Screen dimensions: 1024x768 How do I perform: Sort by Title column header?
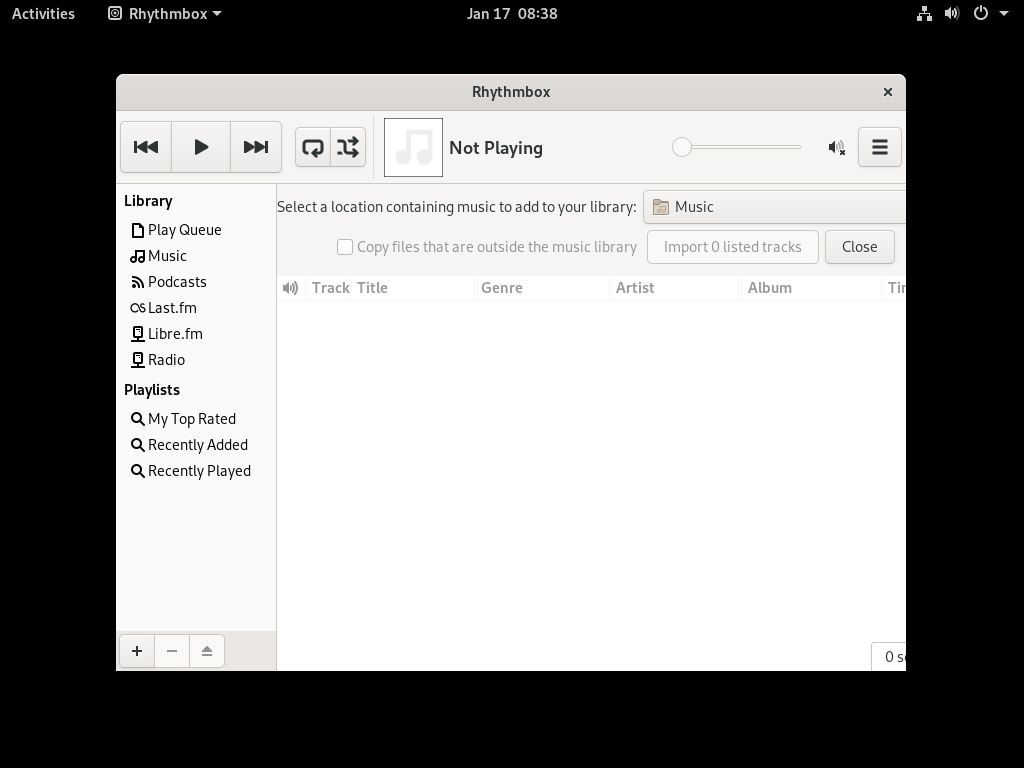tap(413, 288)
